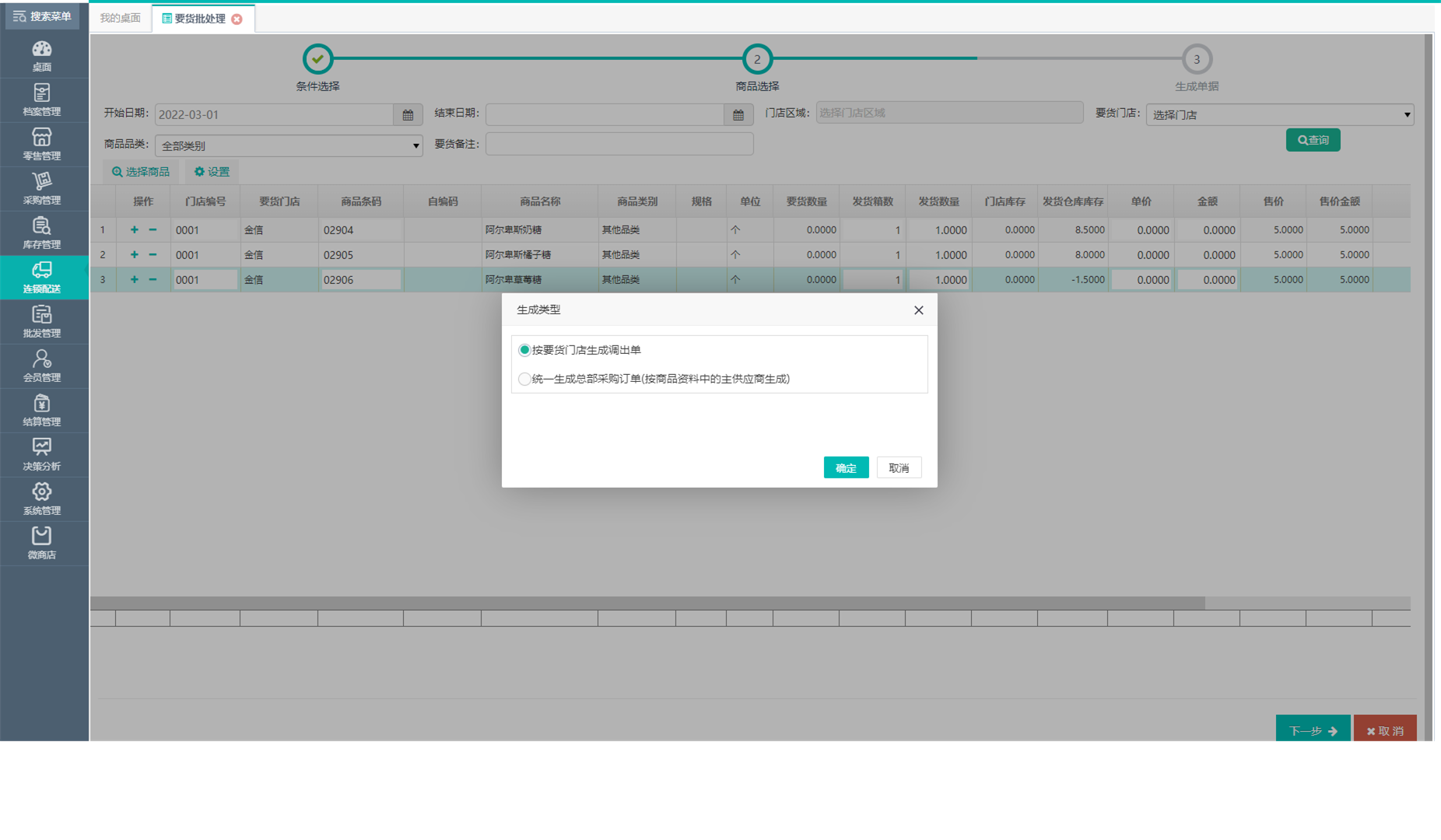The image size is (1441, 840).
Task: Close the 生成类型 dialog
Action: (x=919, y=310)
